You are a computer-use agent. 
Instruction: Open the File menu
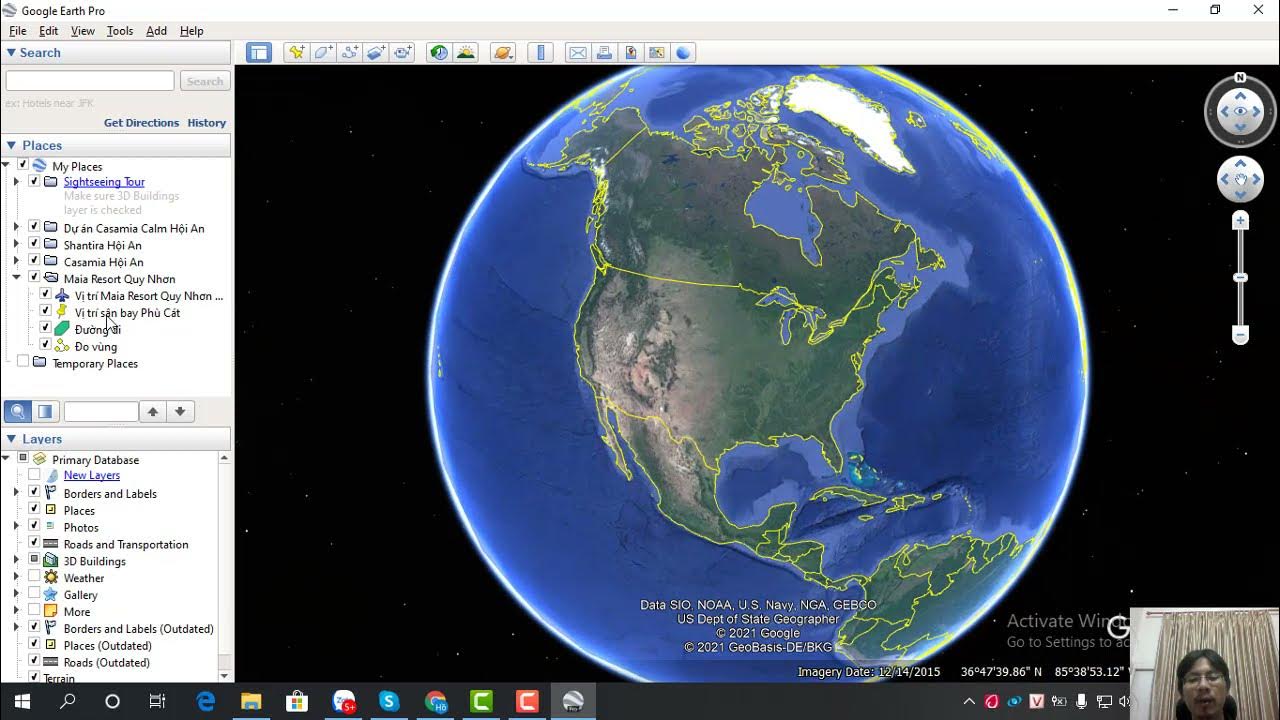click(x=18, y=31)
